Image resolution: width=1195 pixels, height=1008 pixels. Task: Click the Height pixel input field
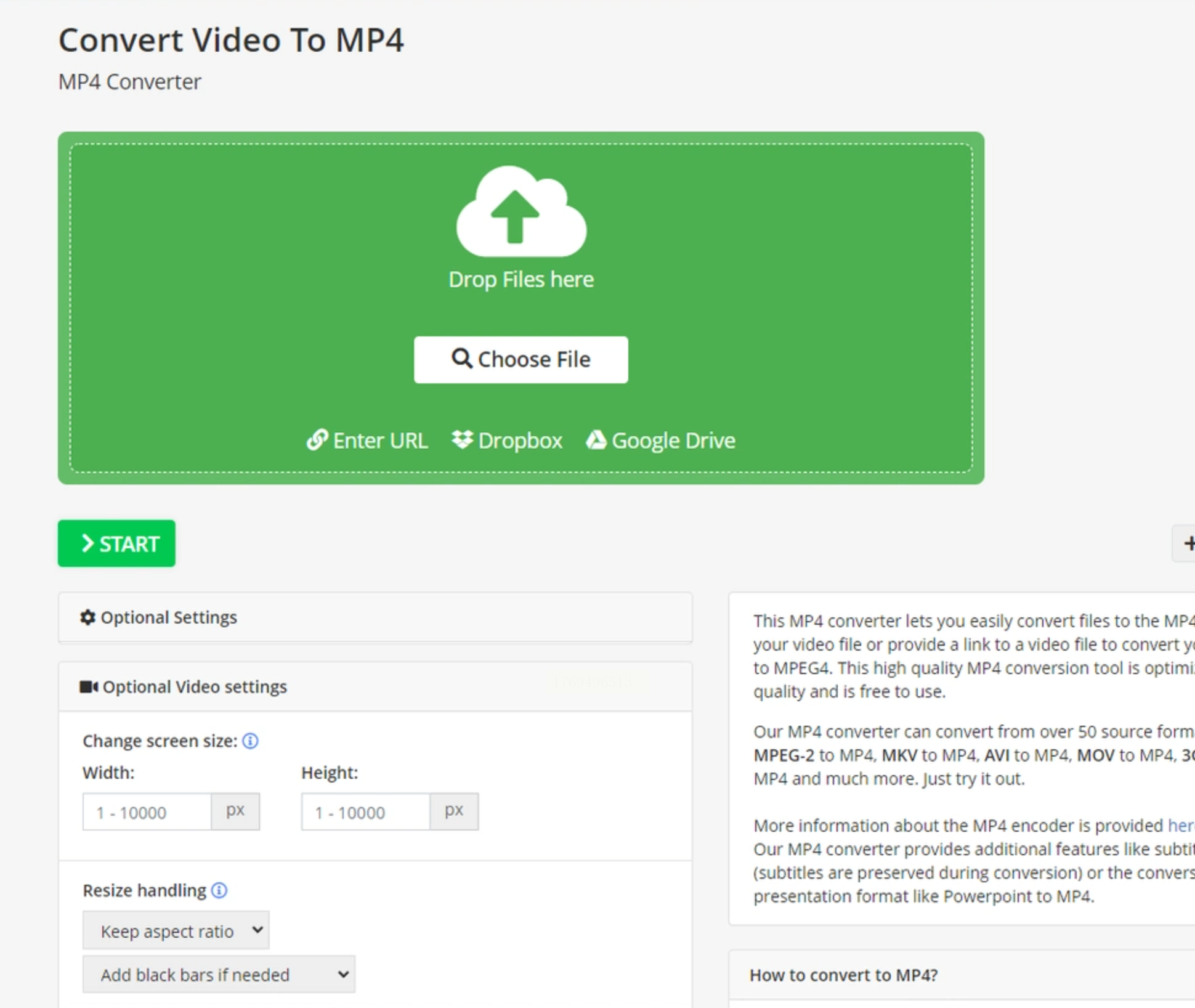pos(366,812)
